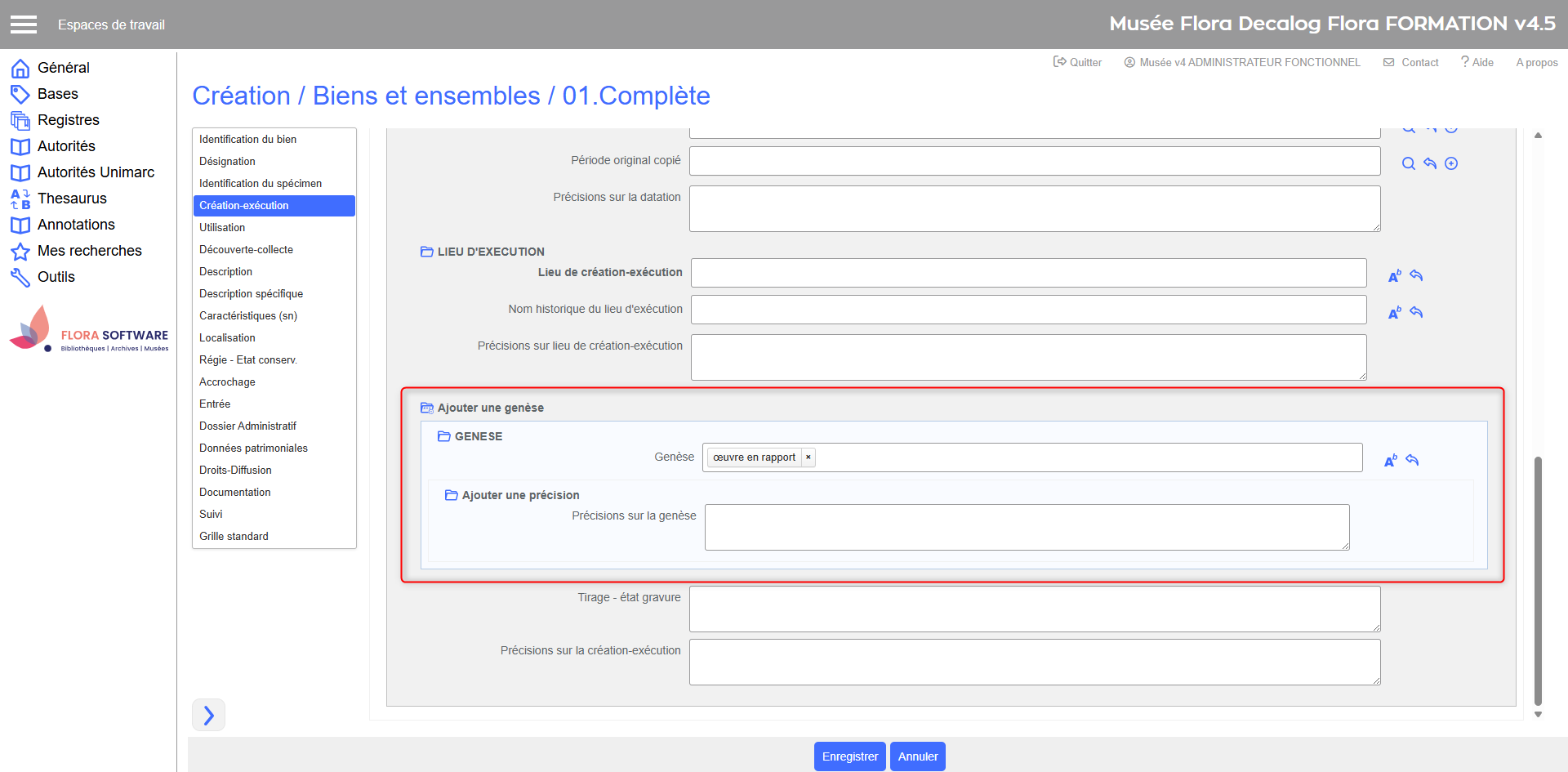Viewport: 1568px width, 772px height.
Task: Click the Annuler button
Action: point(917,756)
